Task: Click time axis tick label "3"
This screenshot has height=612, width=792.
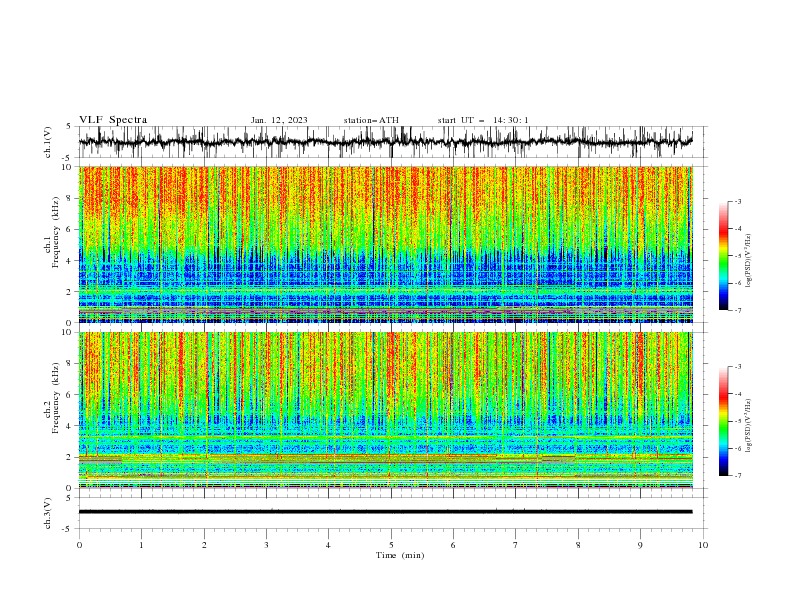Action: pyautogui.click(x=266, y=545)
